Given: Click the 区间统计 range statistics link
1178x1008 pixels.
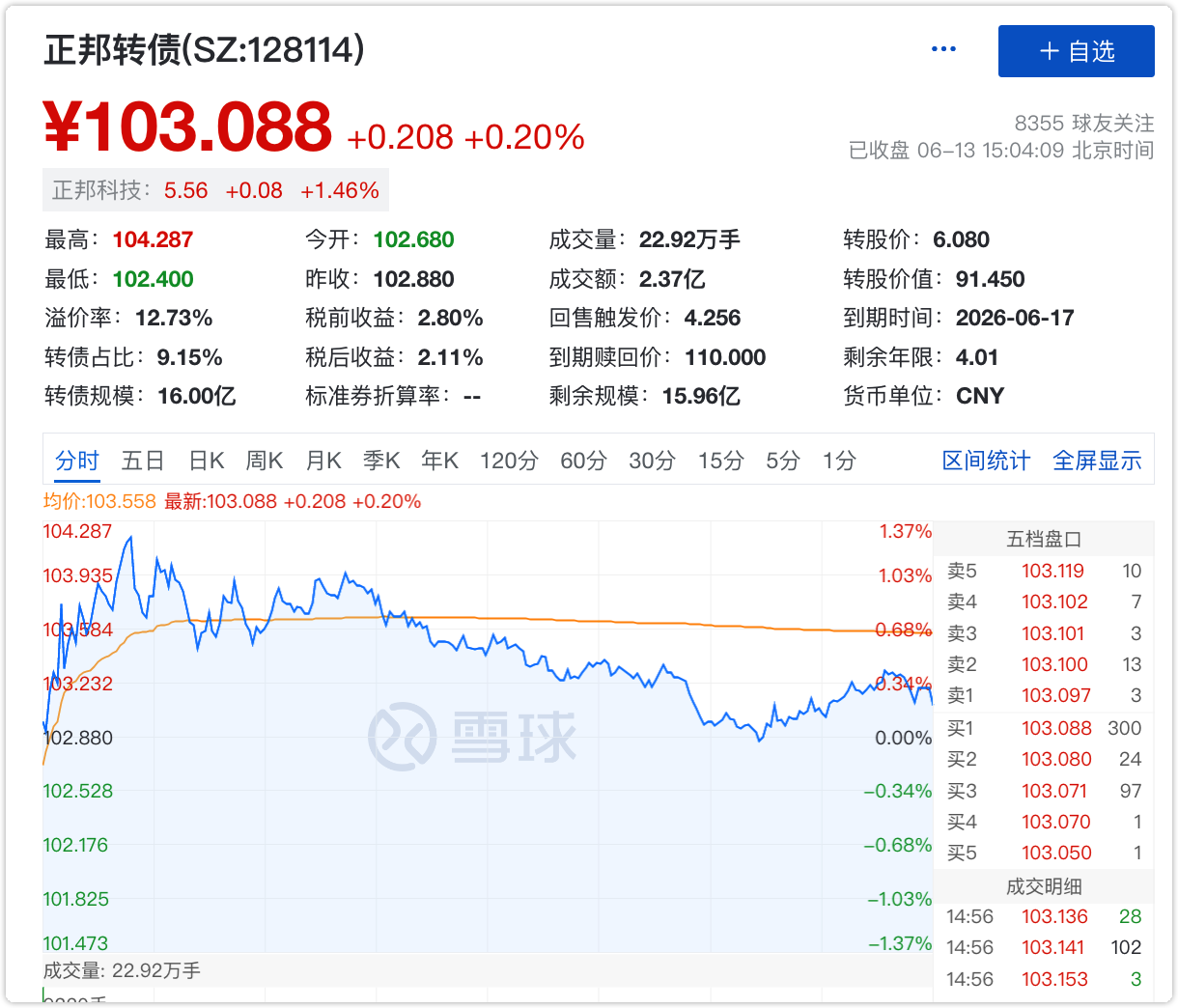Looking at the screenshot, I should coord(986,462).
